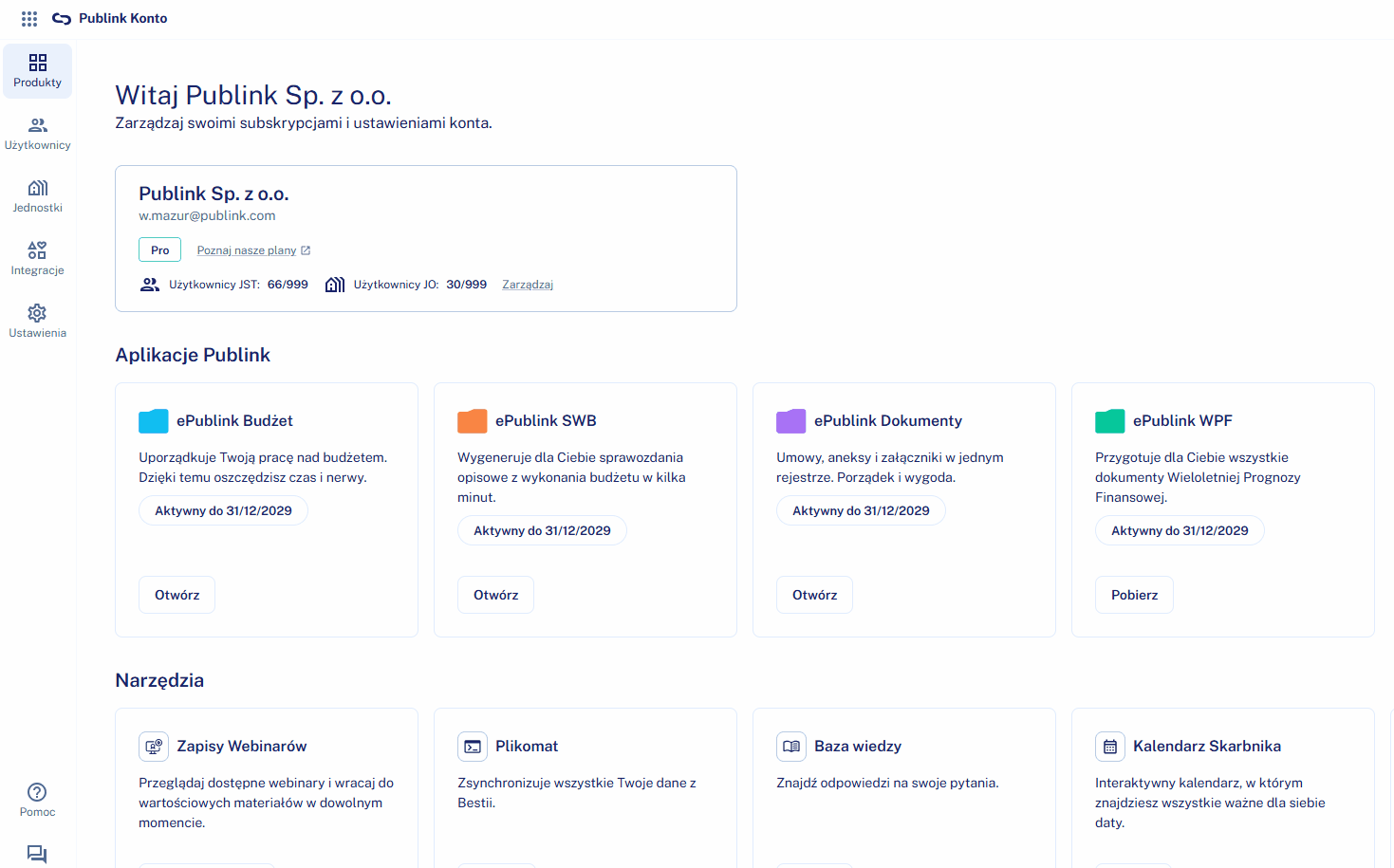Click the ePublink Dokumenty Aktywny do status chip
1394x868 pixels.
point(862,510)
